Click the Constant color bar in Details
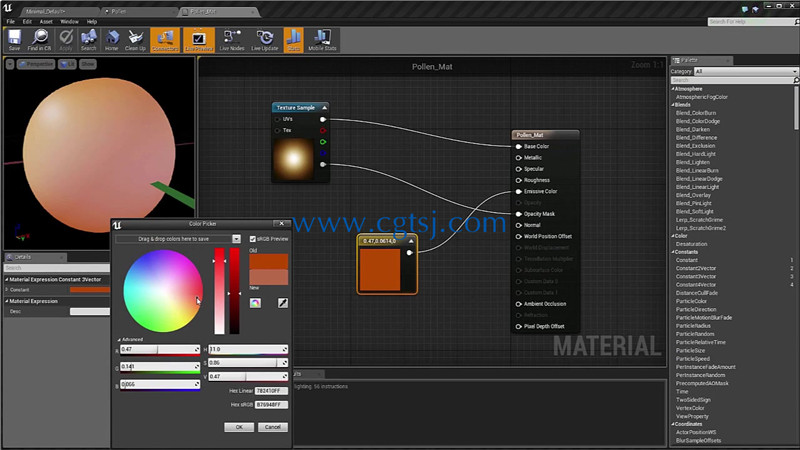 click(90, 290)
